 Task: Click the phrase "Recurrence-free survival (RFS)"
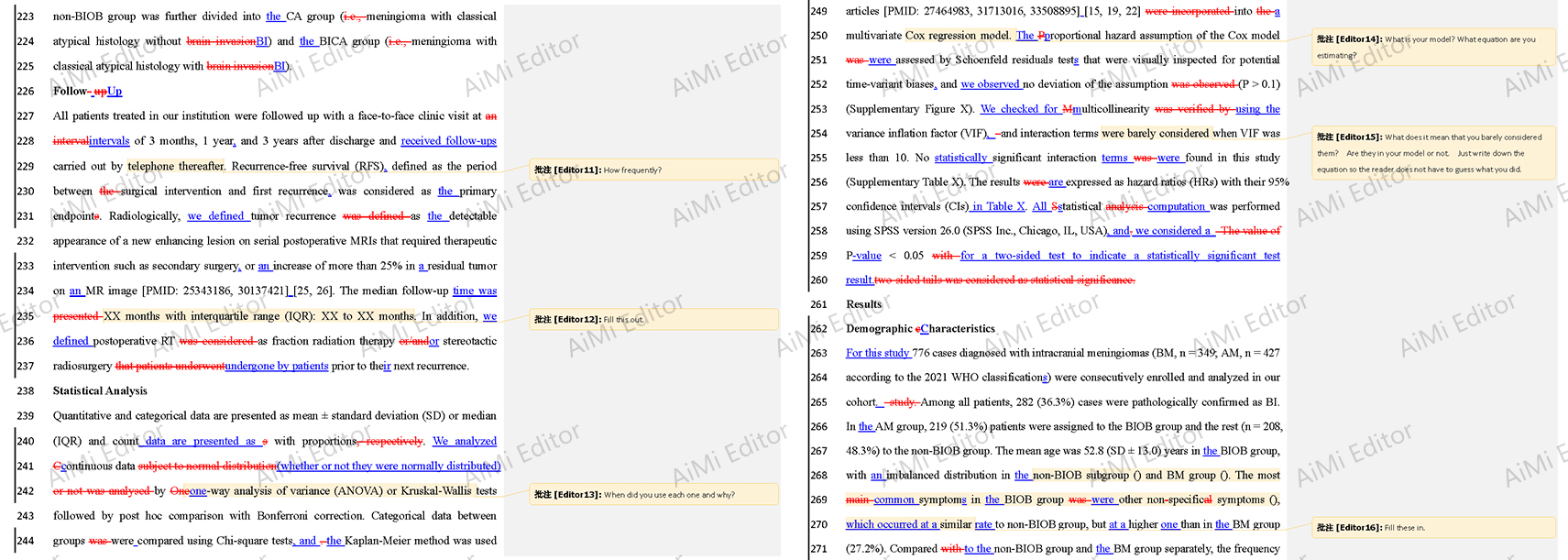309,166
